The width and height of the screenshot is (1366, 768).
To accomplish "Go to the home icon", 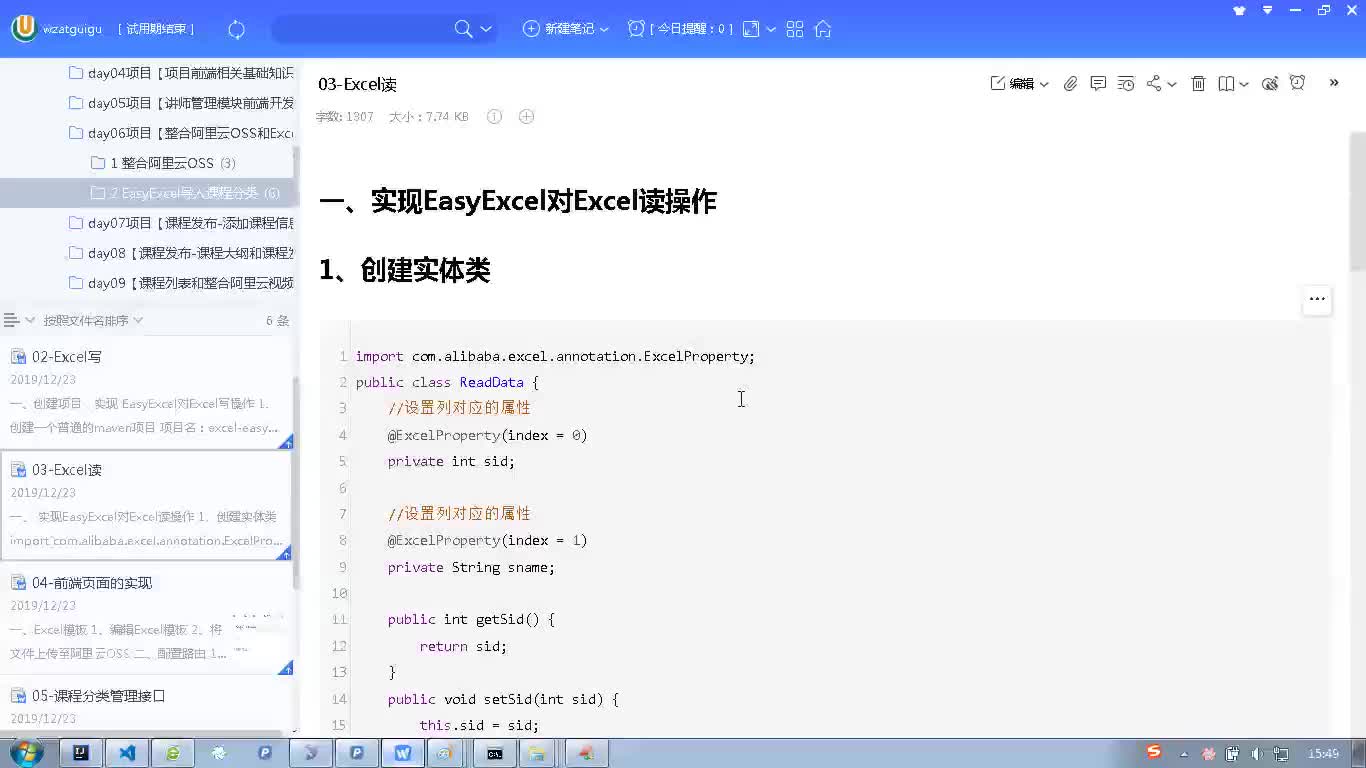I will [823, 29].
